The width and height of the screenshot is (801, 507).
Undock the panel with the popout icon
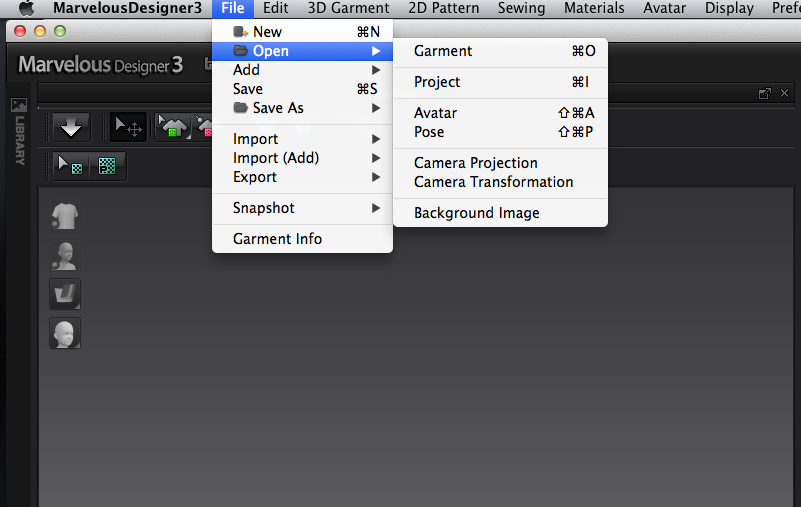pyautogui.click(x=764, y=94)
